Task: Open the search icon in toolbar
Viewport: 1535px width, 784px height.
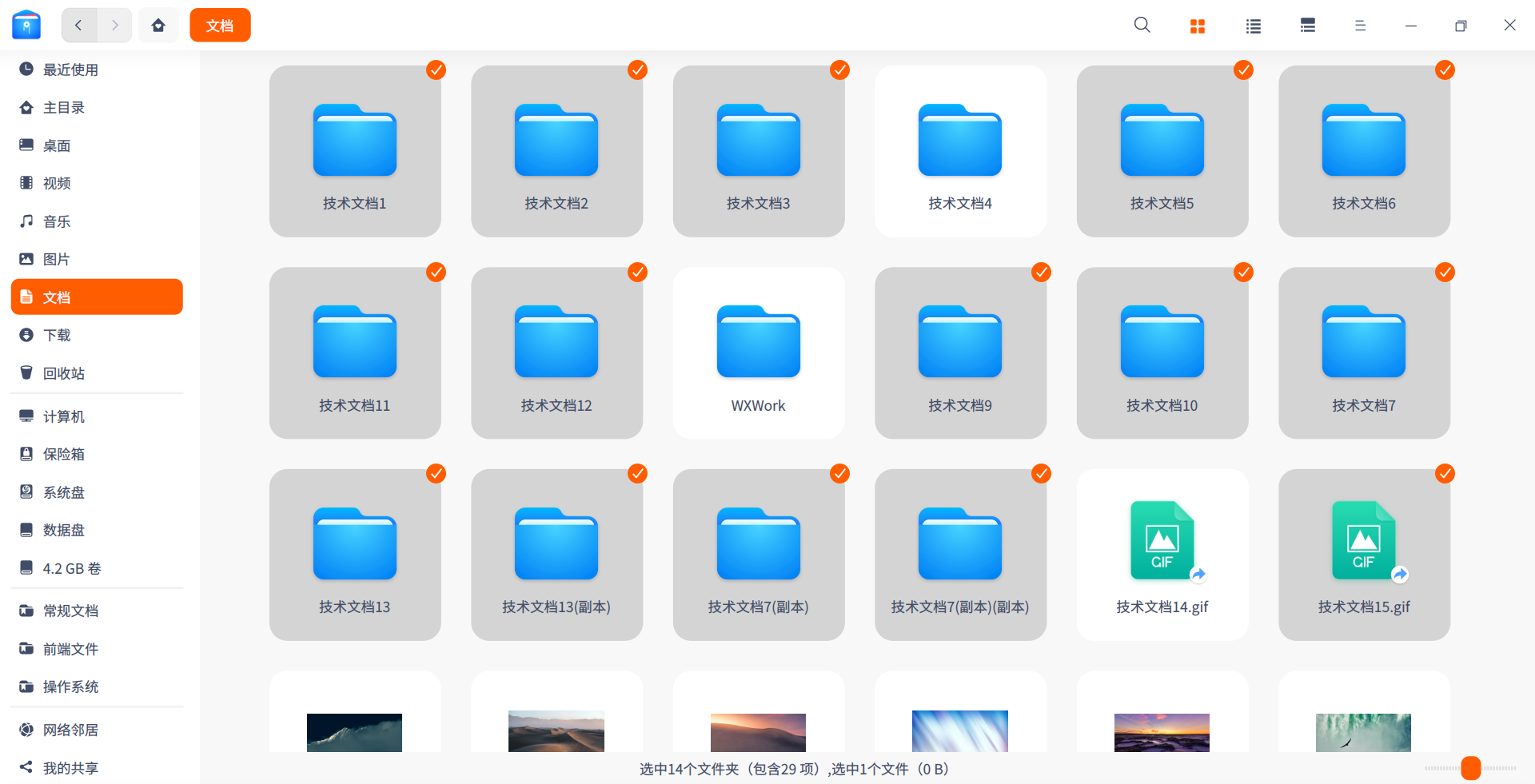Action: [x=1142, y=26]
